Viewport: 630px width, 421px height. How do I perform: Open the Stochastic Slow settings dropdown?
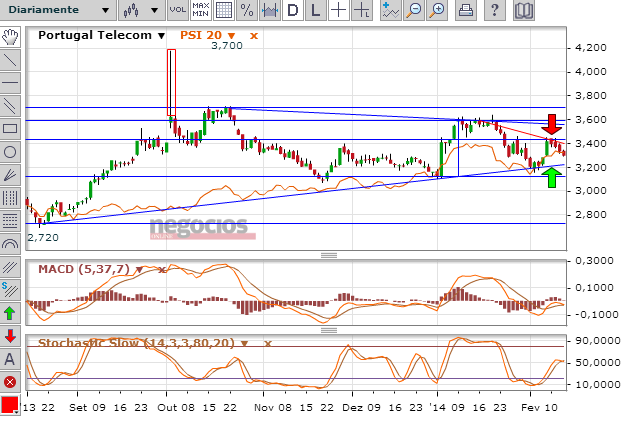tap(244, 343)
